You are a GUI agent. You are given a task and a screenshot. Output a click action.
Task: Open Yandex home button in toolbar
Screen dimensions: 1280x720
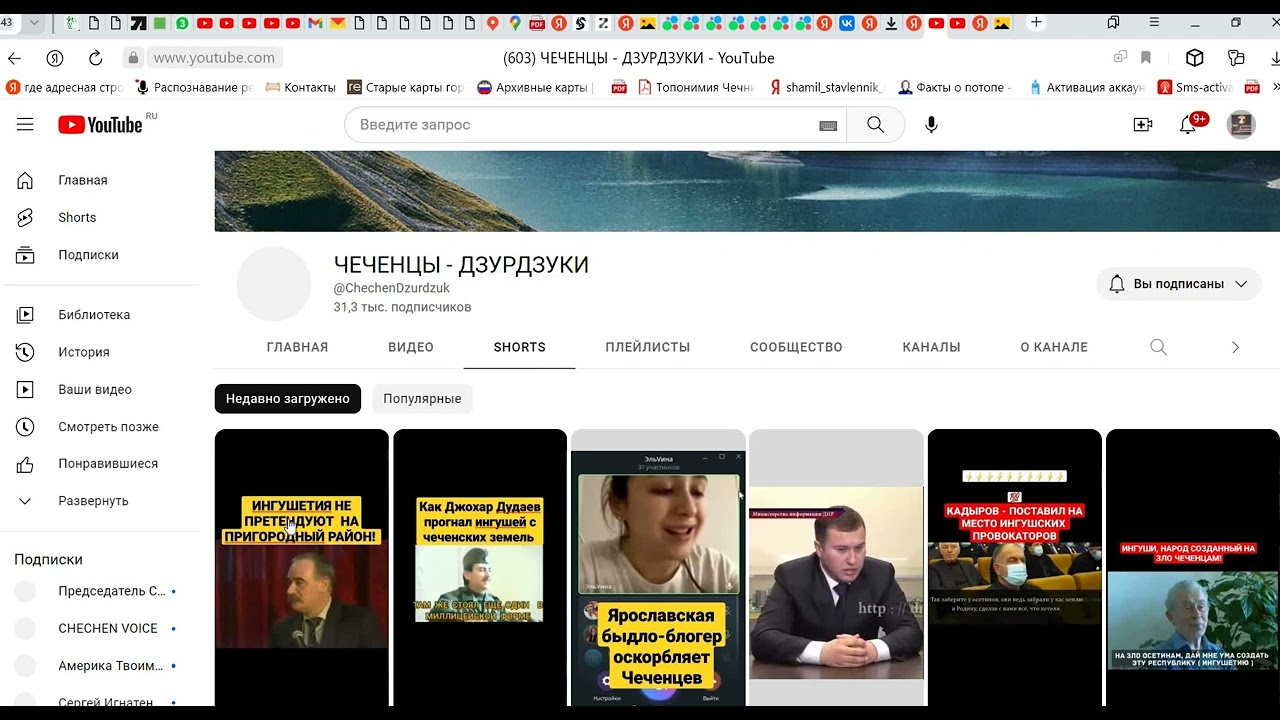coord(55,58)
